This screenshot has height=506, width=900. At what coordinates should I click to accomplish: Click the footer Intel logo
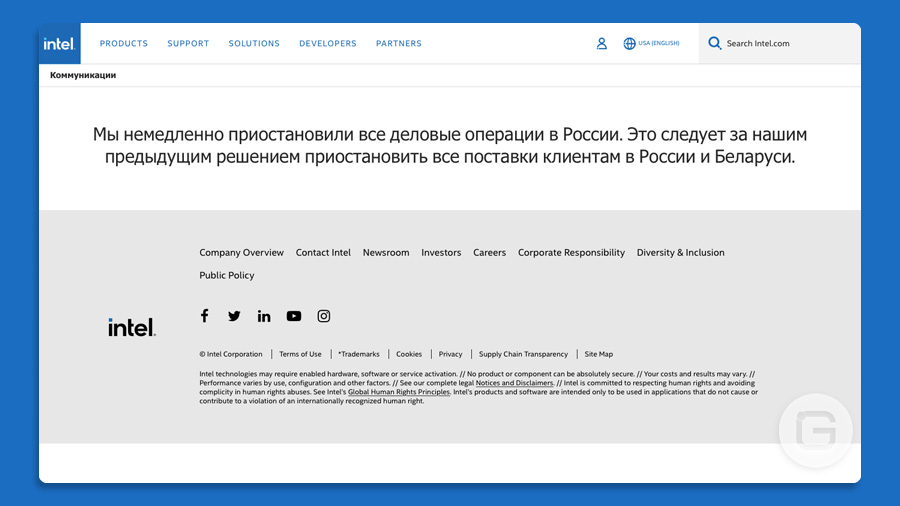[x=132, y=327]
